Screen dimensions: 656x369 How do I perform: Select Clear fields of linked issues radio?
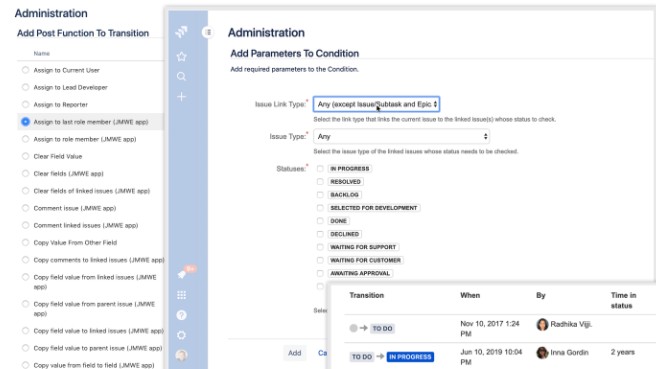[x=26, y=191]
